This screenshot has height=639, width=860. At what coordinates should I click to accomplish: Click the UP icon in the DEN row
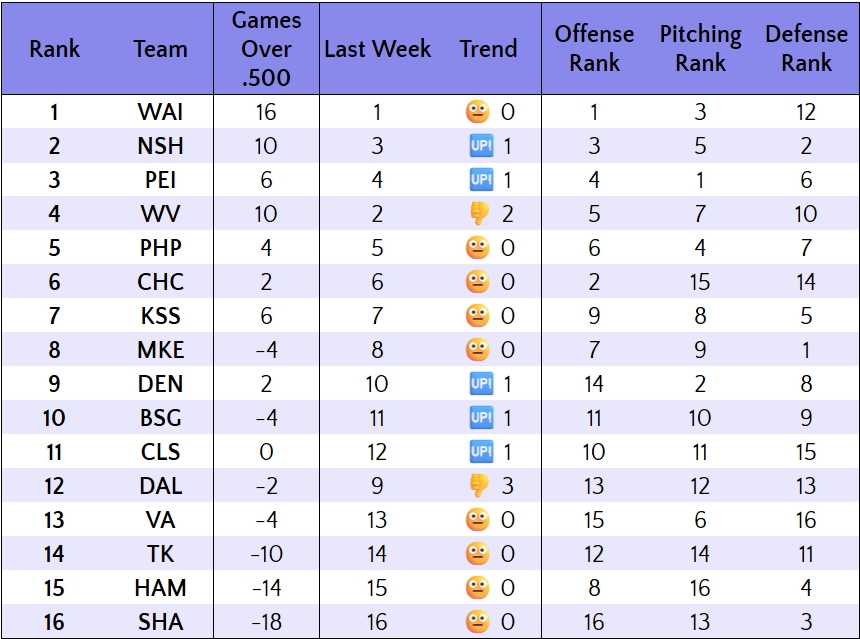(x=480, y=384)
